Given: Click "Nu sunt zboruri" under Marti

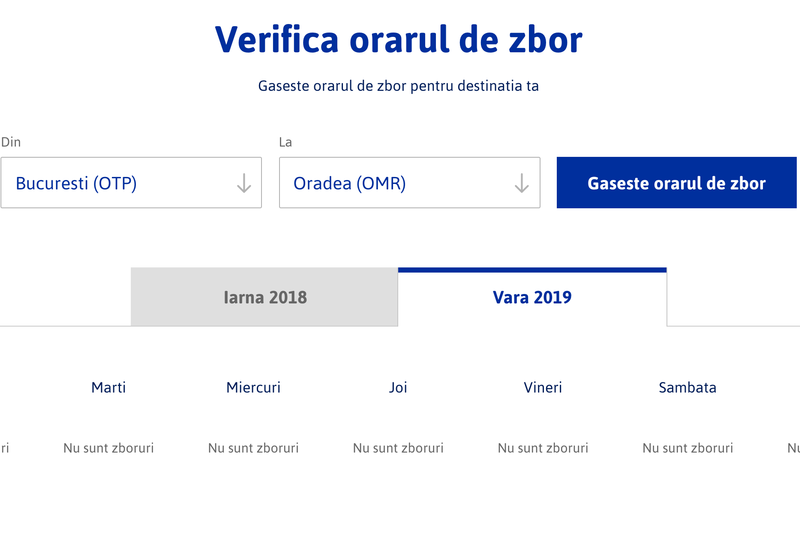Looking at the screenshot, I should click(x=108, y=448).
